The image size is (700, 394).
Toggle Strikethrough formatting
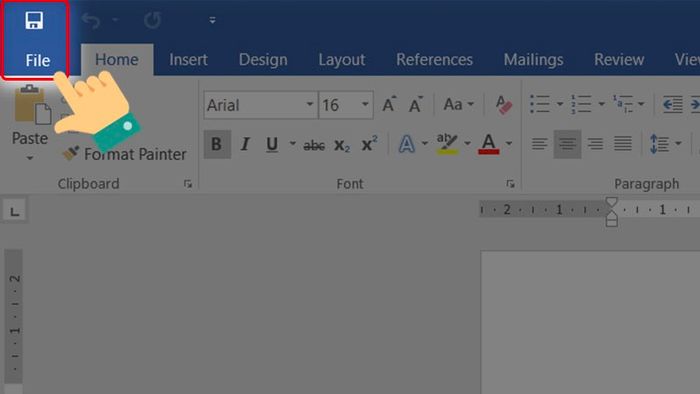(314, 145)
